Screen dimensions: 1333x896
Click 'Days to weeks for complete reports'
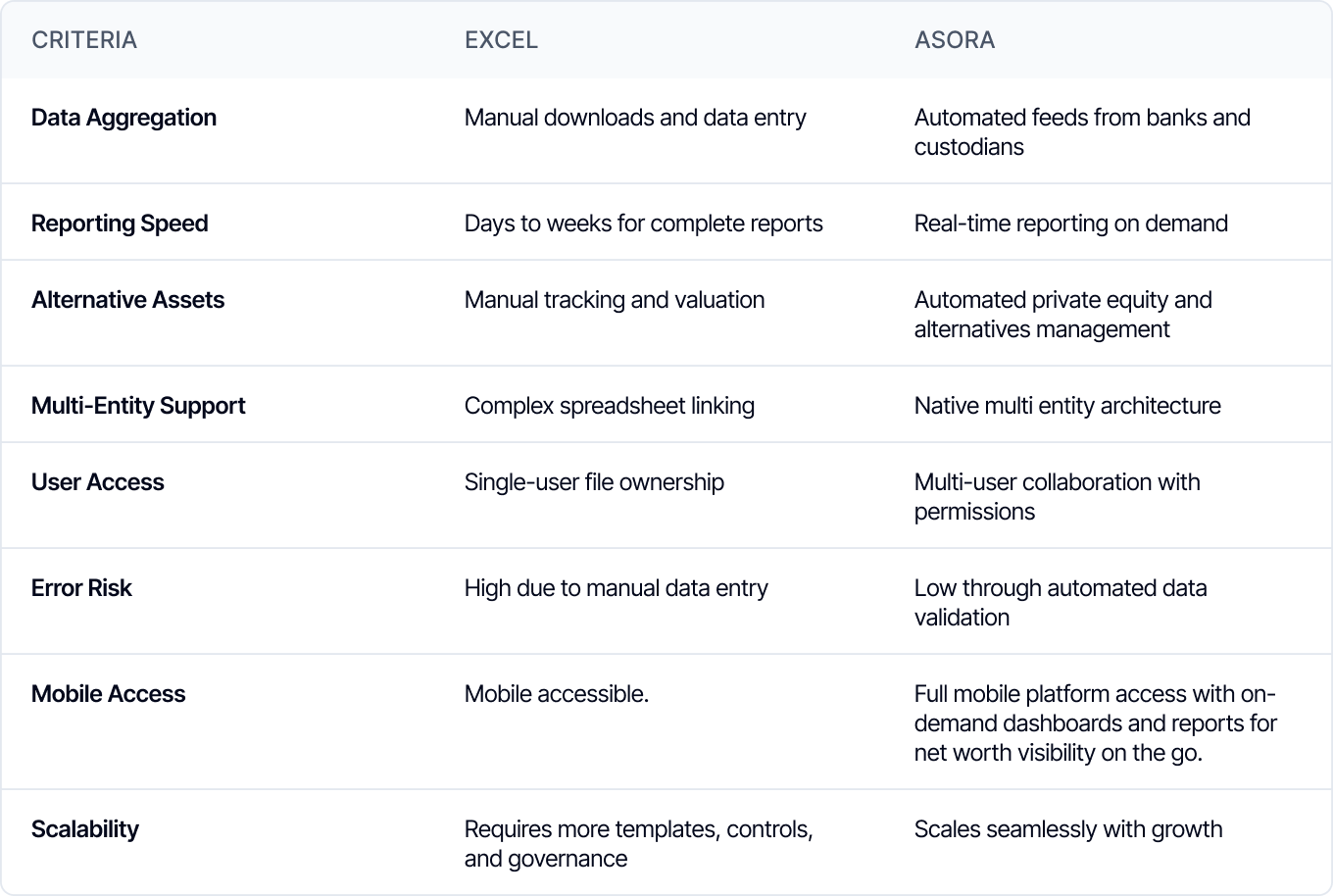coord(644,224)
